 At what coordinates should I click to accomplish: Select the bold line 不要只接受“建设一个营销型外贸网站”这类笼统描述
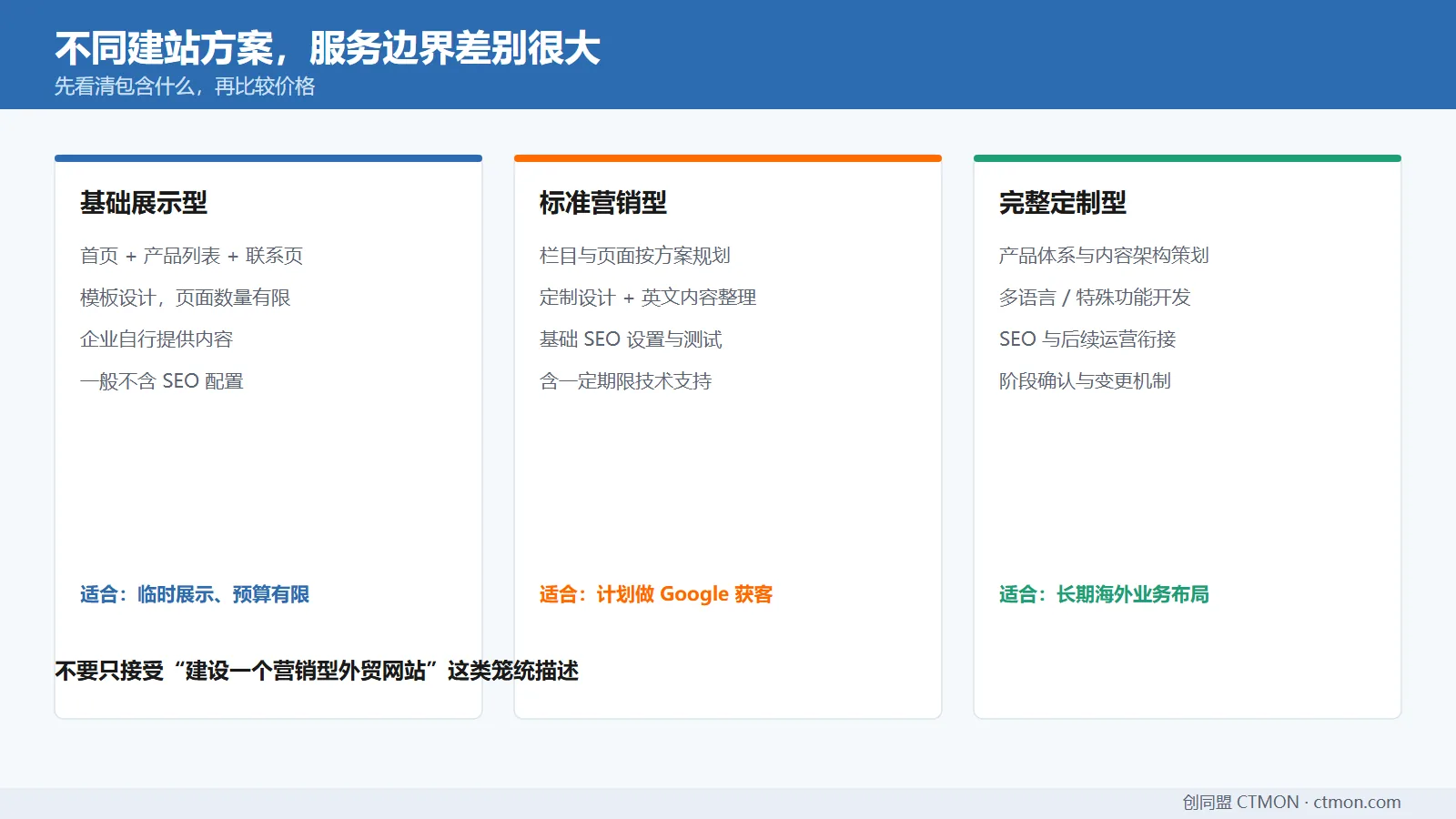(317, 672)
